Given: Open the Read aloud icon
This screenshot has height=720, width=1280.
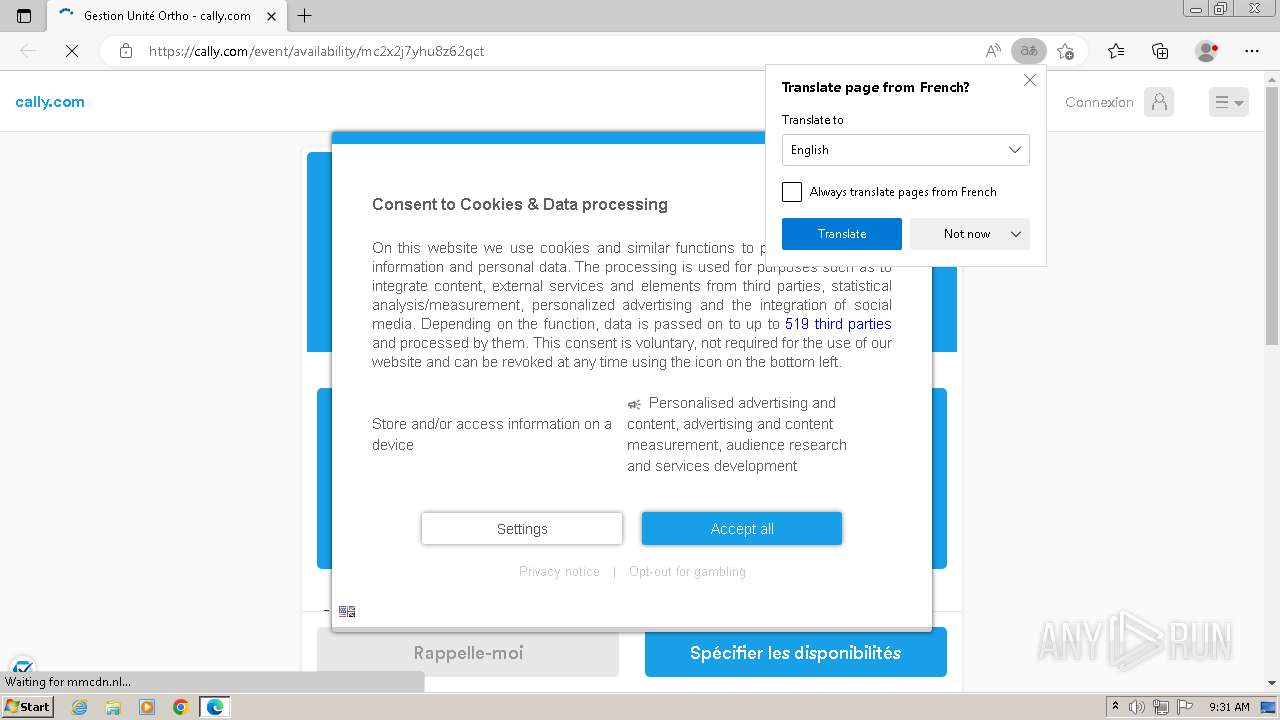Looking at the screenshot, I should tap(993, 51).
